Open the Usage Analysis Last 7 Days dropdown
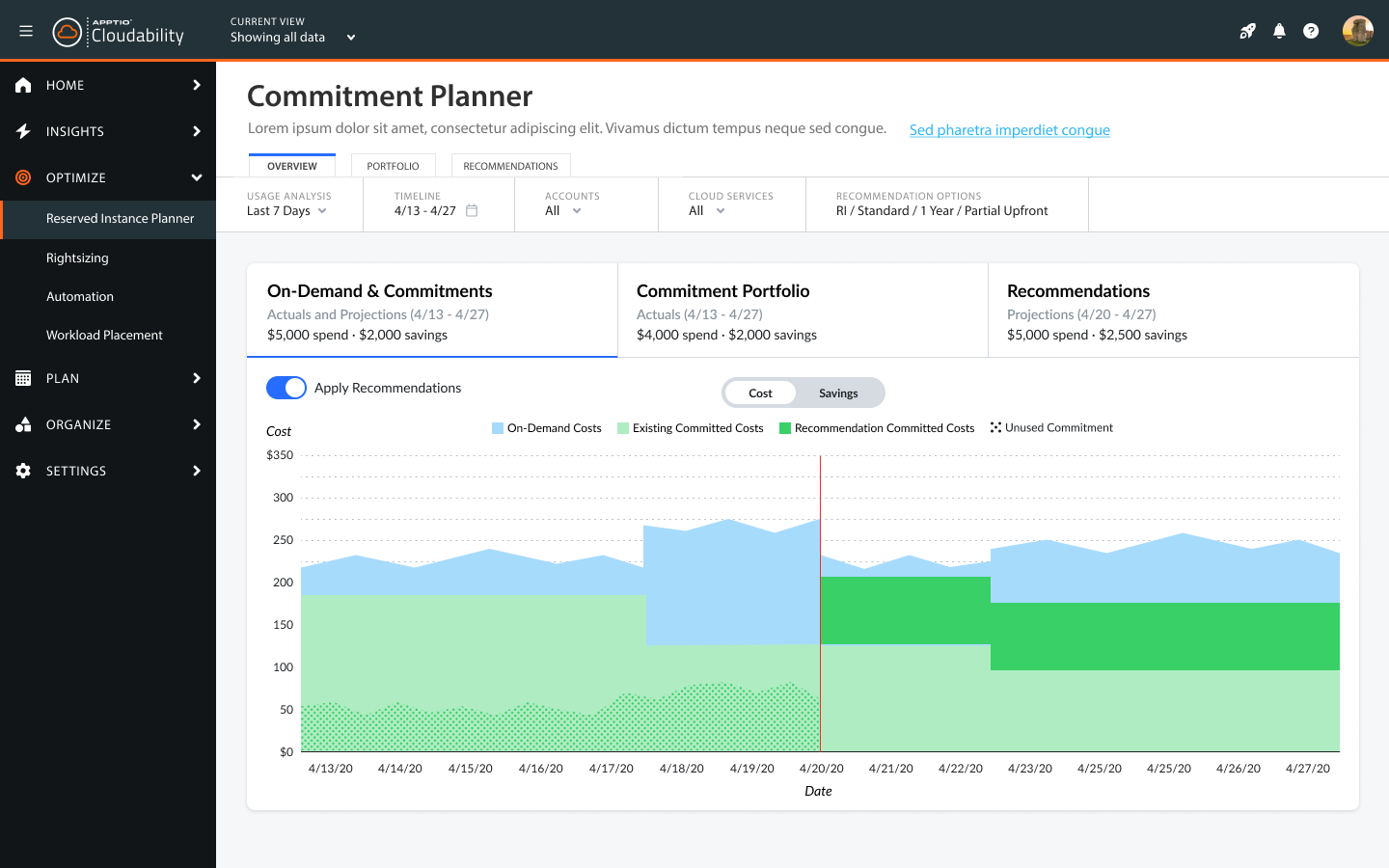The height and width of the screenshot is (868, 1389). point(287,211)
